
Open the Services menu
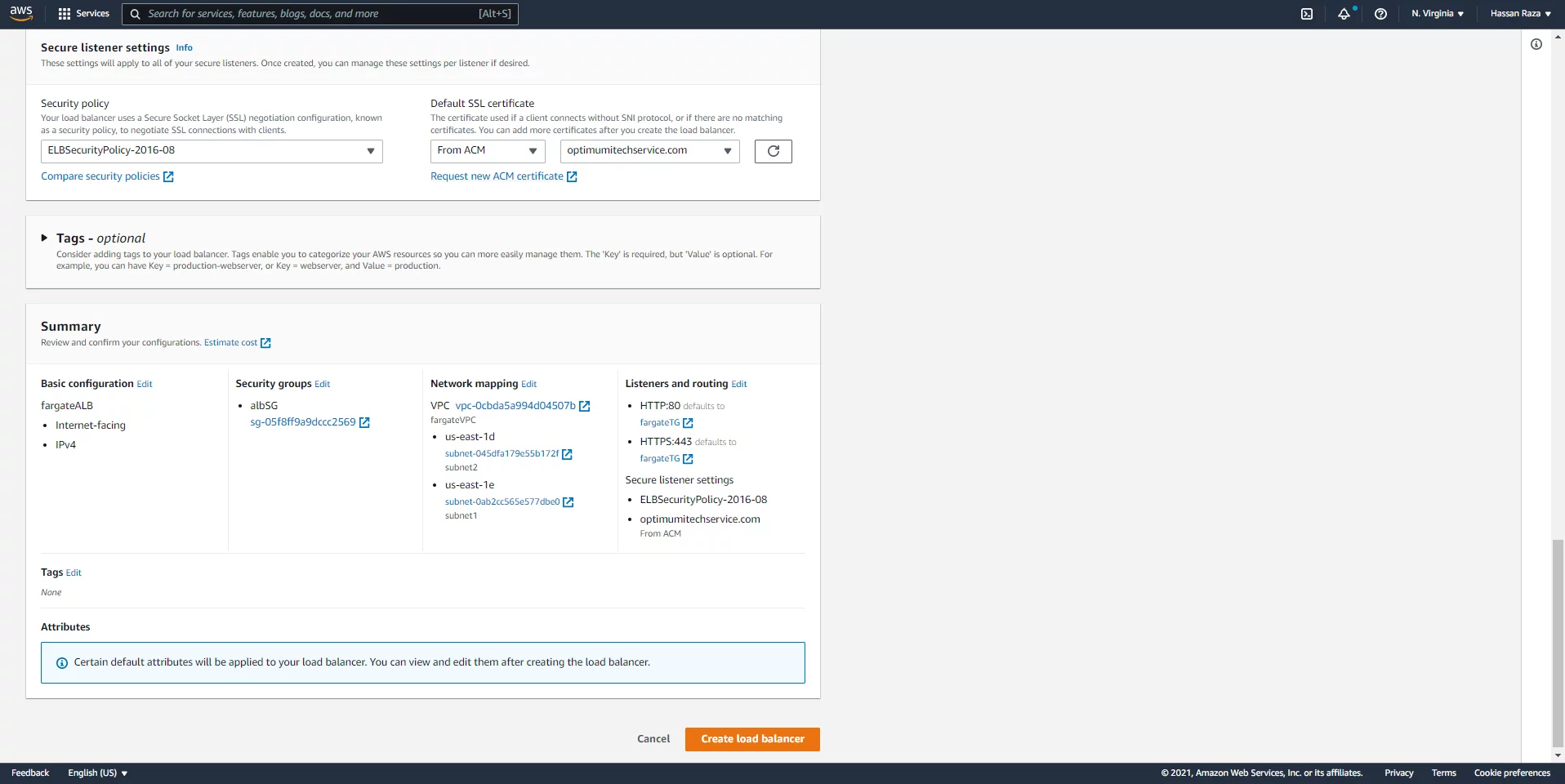pos(84,14)
